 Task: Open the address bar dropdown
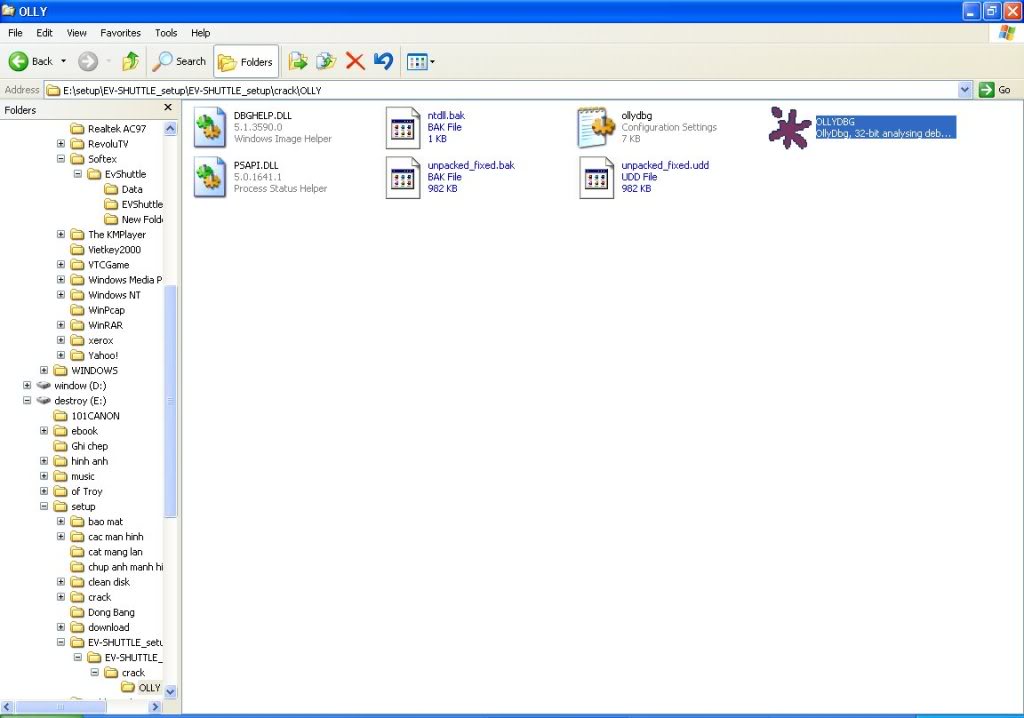(965, 90)
